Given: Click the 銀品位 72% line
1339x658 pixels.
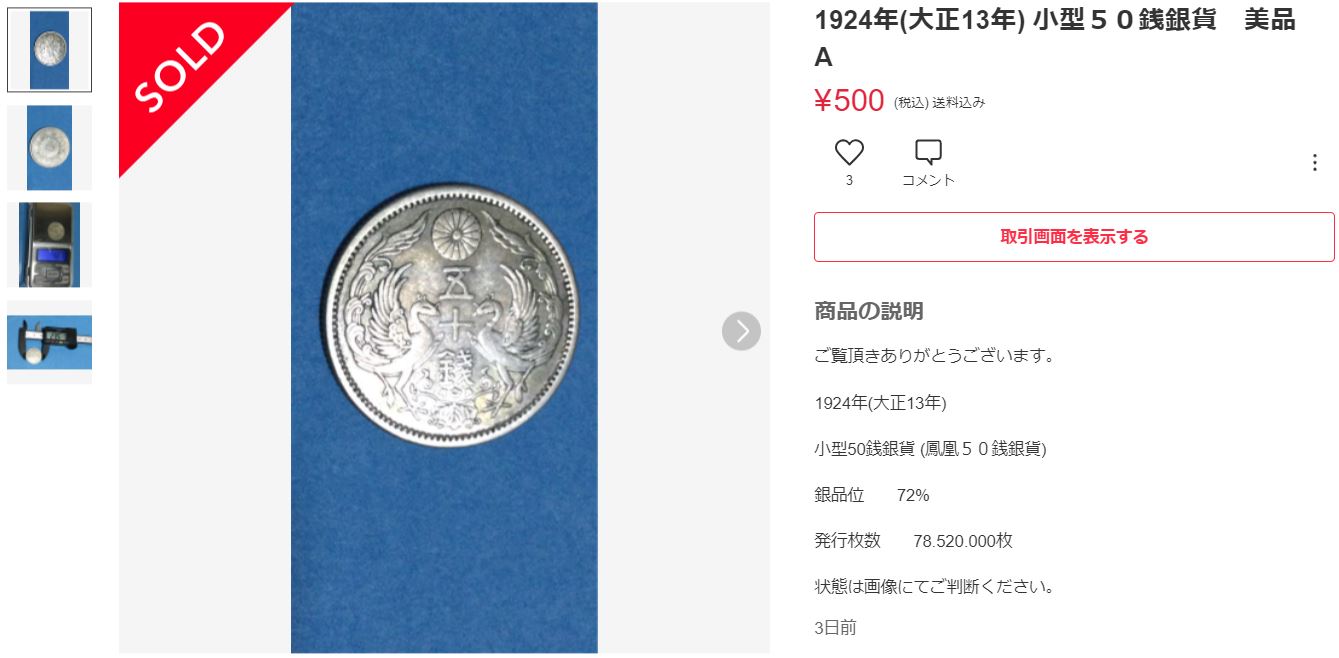Looking at the screenshot, I should point(872,495).
